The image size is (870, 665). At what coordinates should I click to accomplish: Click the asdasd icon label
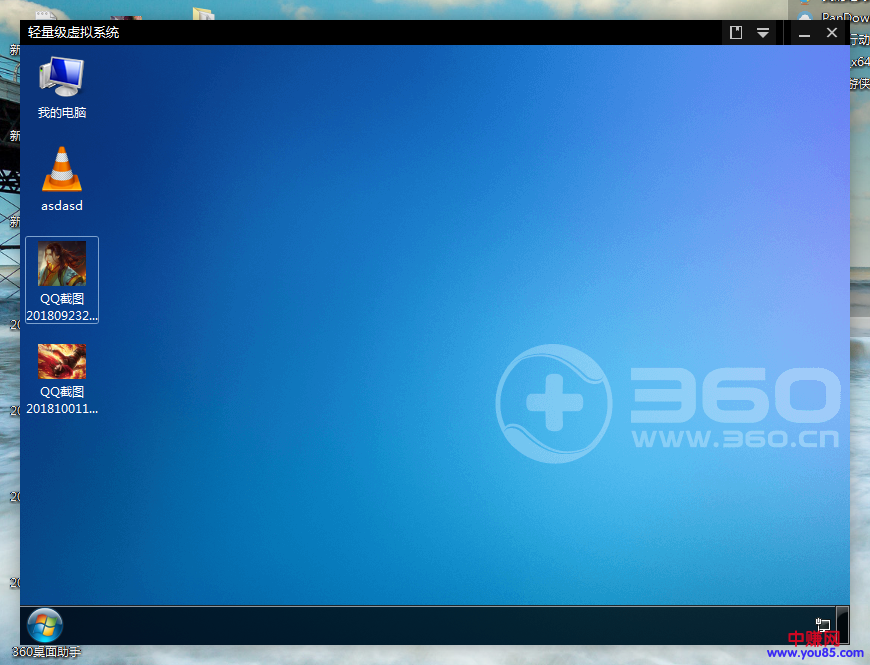point(62,206)
